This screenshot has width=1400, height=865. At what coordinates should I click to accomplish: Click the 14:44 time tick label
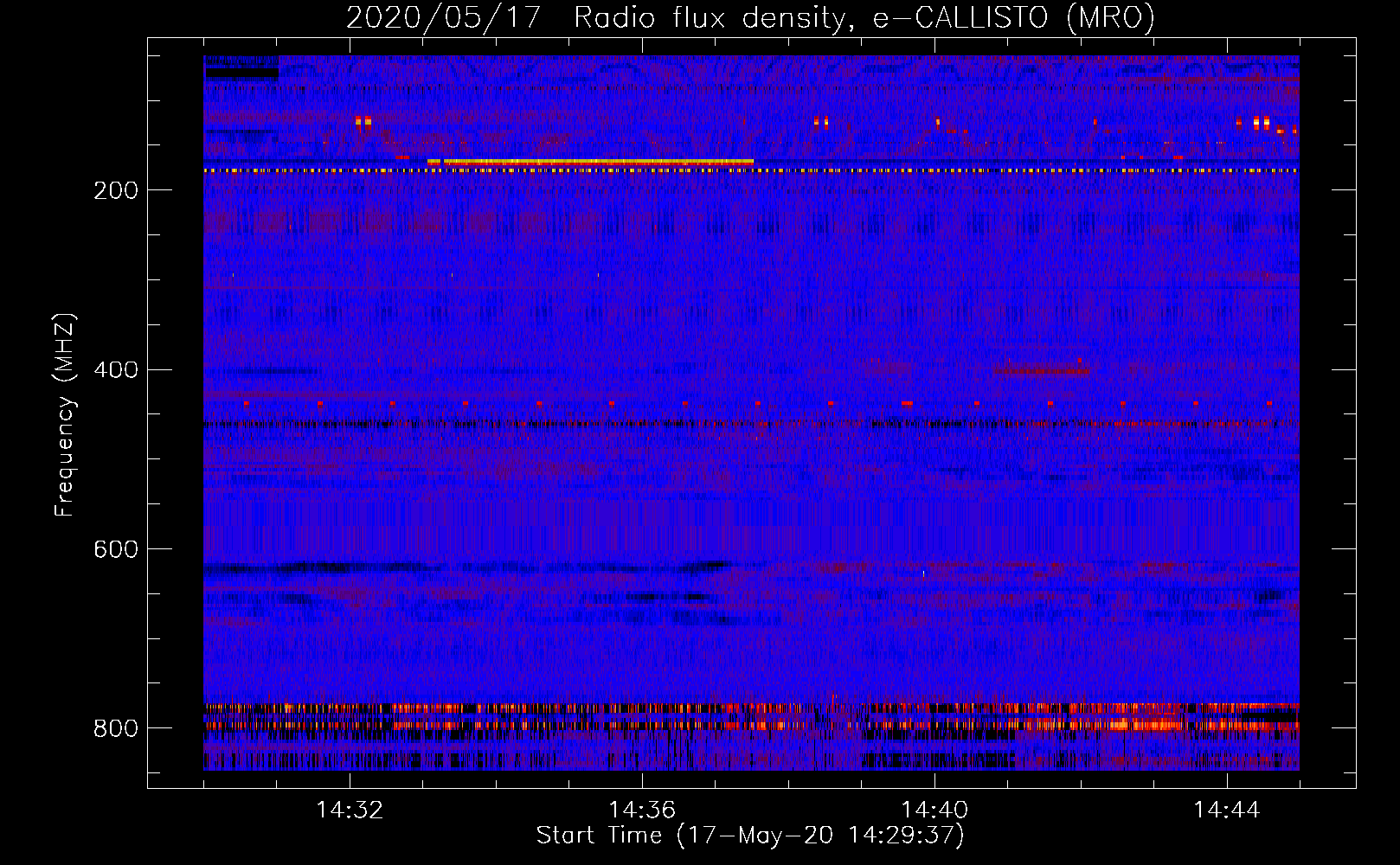click(x=1227, y=810)
